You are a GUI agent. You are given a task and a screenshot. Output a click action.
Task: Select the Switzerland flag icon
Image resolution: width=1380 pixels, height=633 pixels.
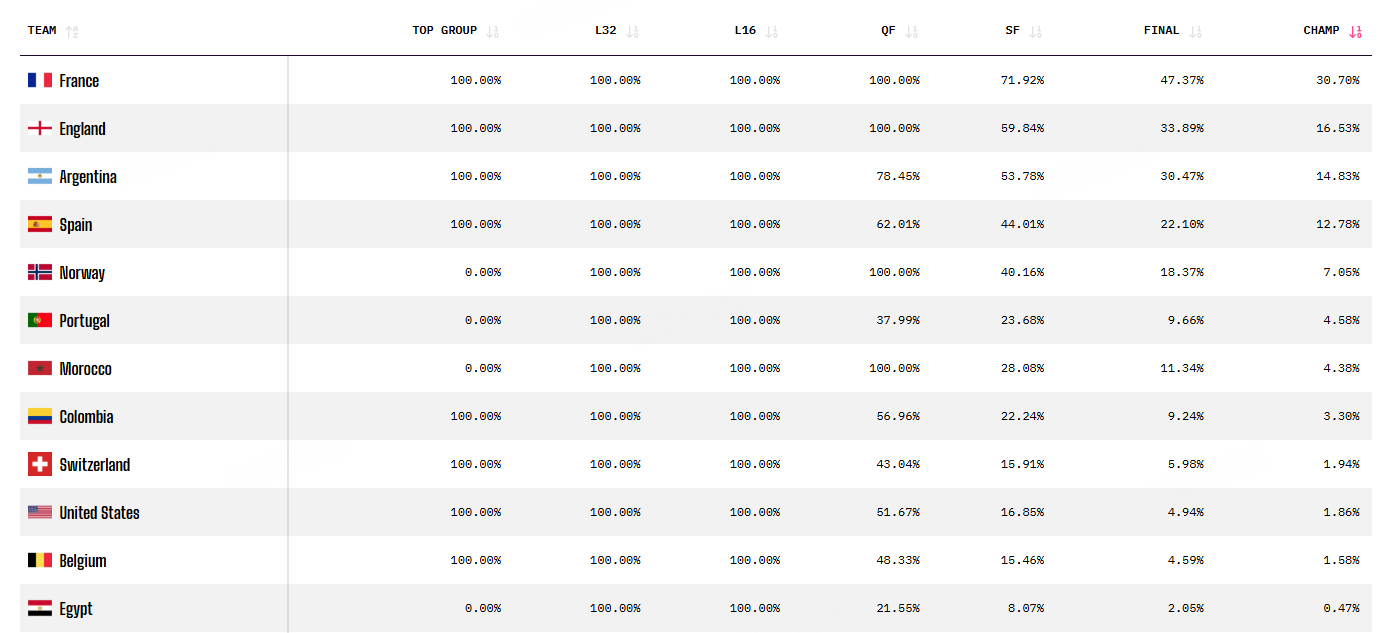click(x=40, y=464)
